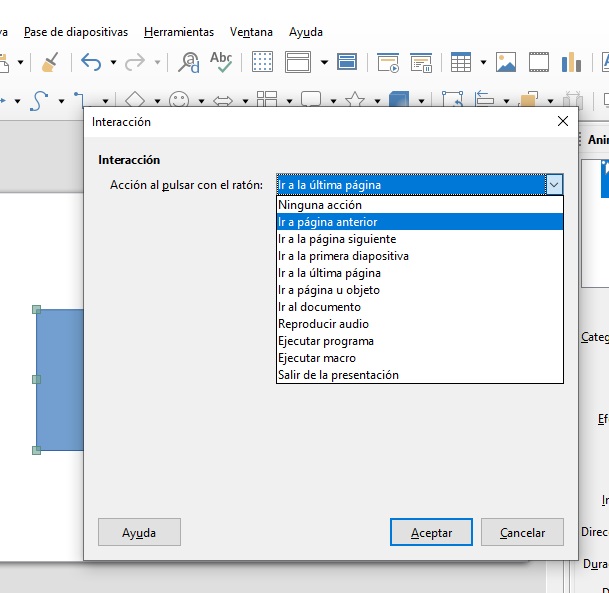The width and height of the screenshot is (609, 593).
Task: Start slideshow from current slide icon
Action: 421,62
